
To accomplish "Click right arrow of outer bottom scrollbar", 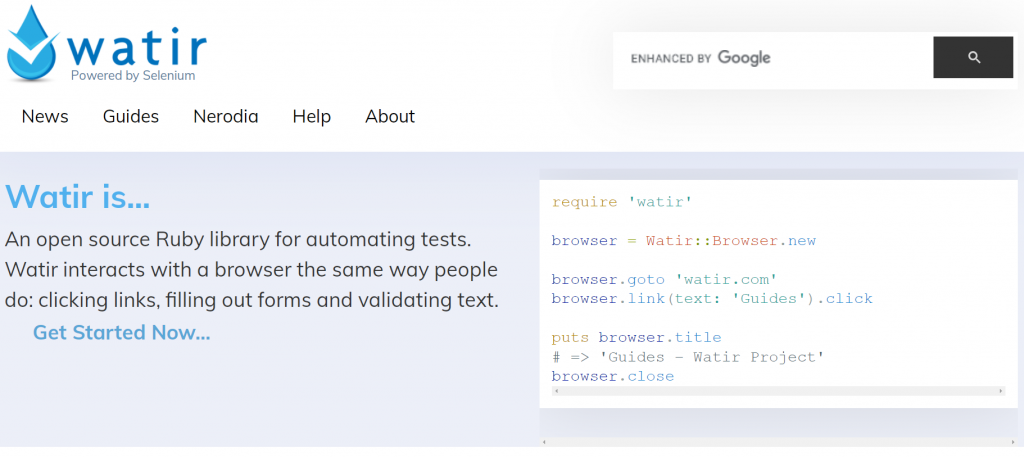I will pos(1013,442).
